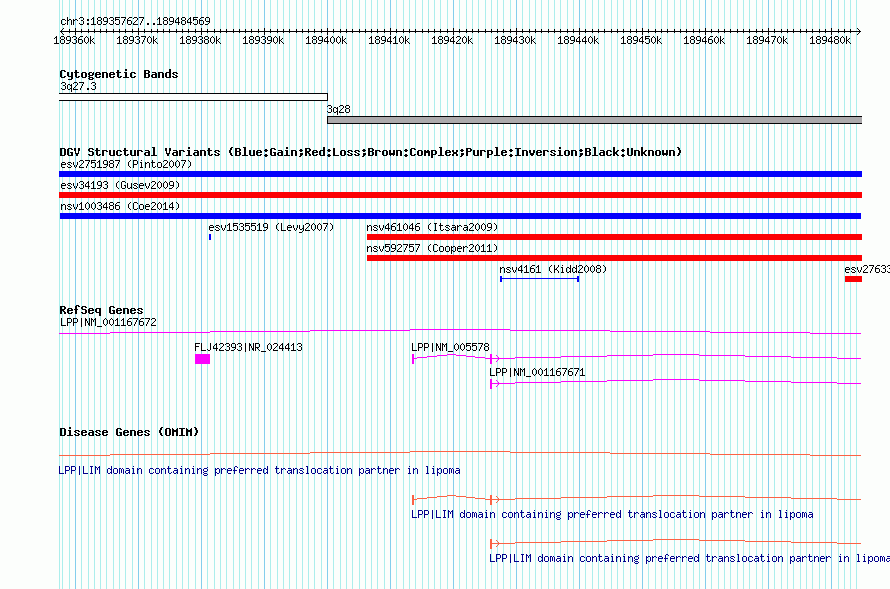Image resolution: width=890 pixels, height=589 pixels.
Task: Click the esv2751987 (Pinto2007) blue gain bar
Action: (x=460, y=174)
